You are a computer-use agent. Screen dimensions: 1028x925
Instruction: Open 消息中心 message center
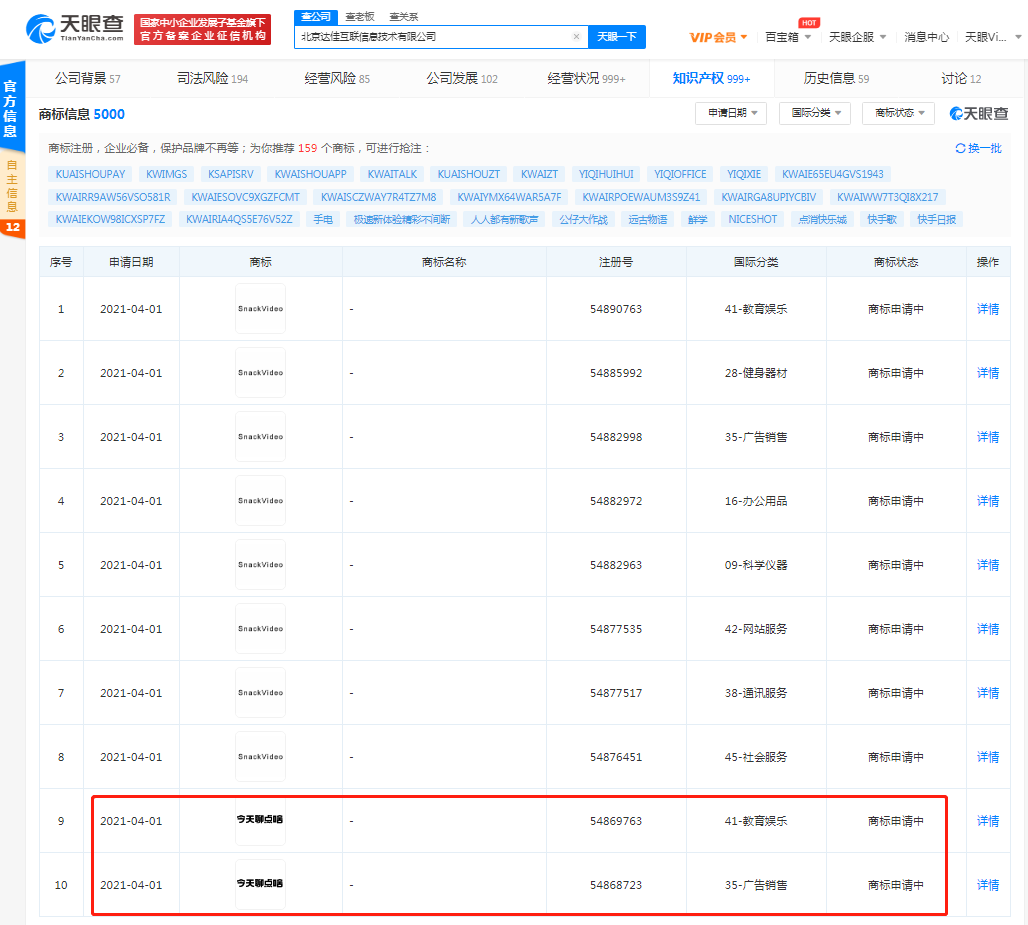tap(932, 35)
